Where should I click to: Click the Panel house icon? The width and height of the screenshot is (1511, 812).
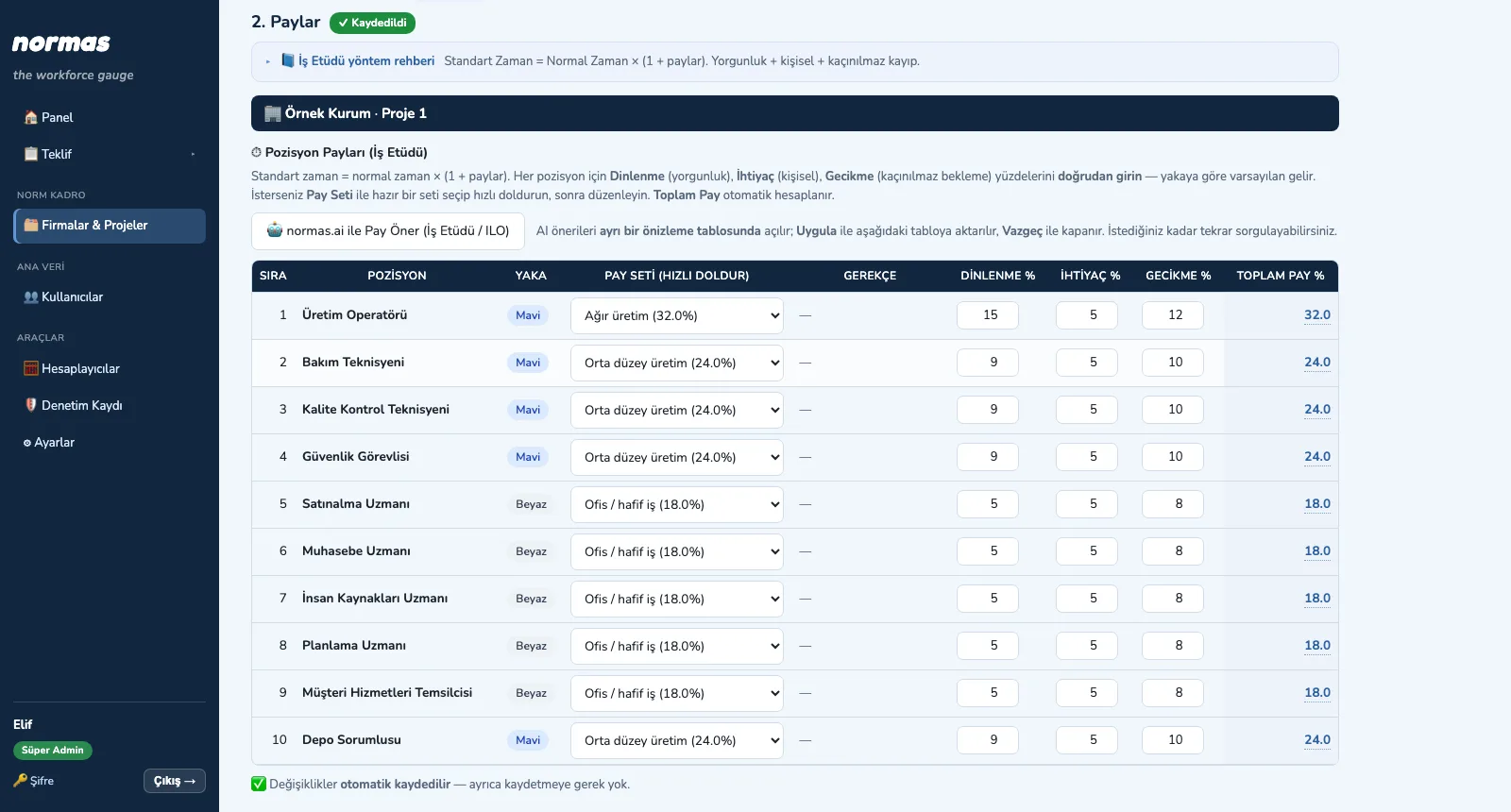[31, 118]
